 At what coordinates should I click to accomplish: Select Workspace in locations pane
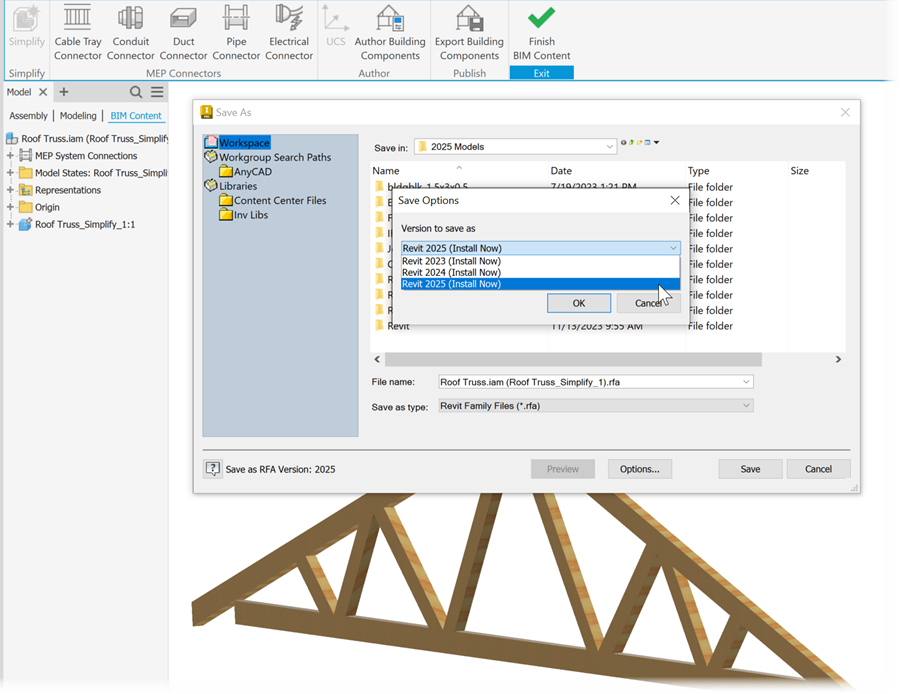coord(244,142)
